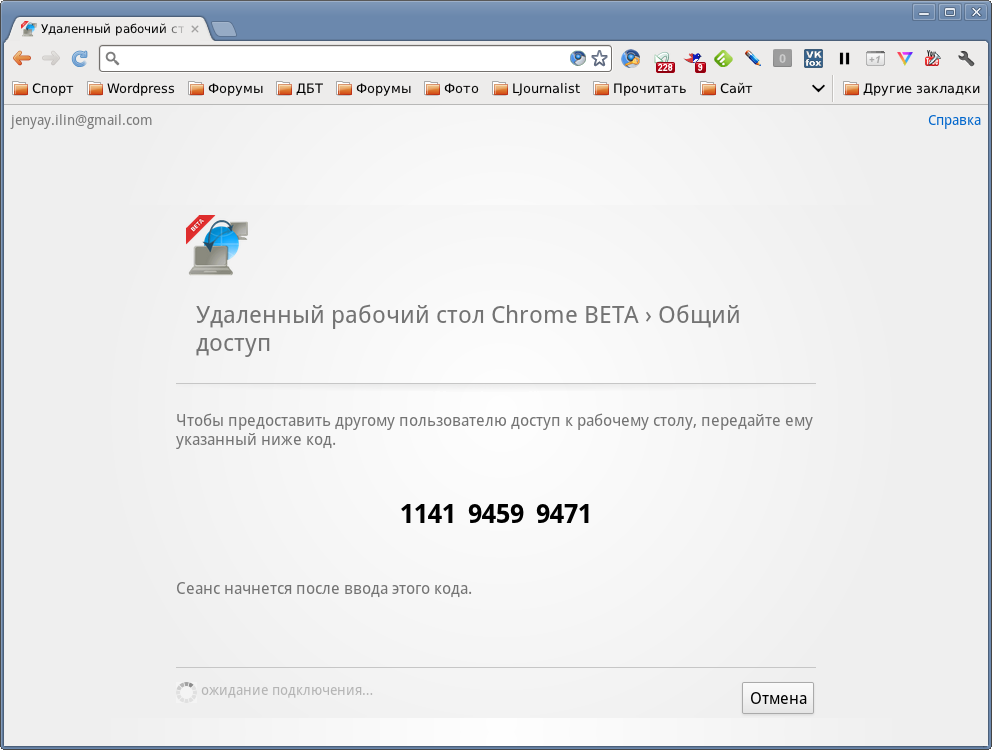992x750 pixels.
Task: Open the Сайт bookmarks folder
Action: point(726,89)
